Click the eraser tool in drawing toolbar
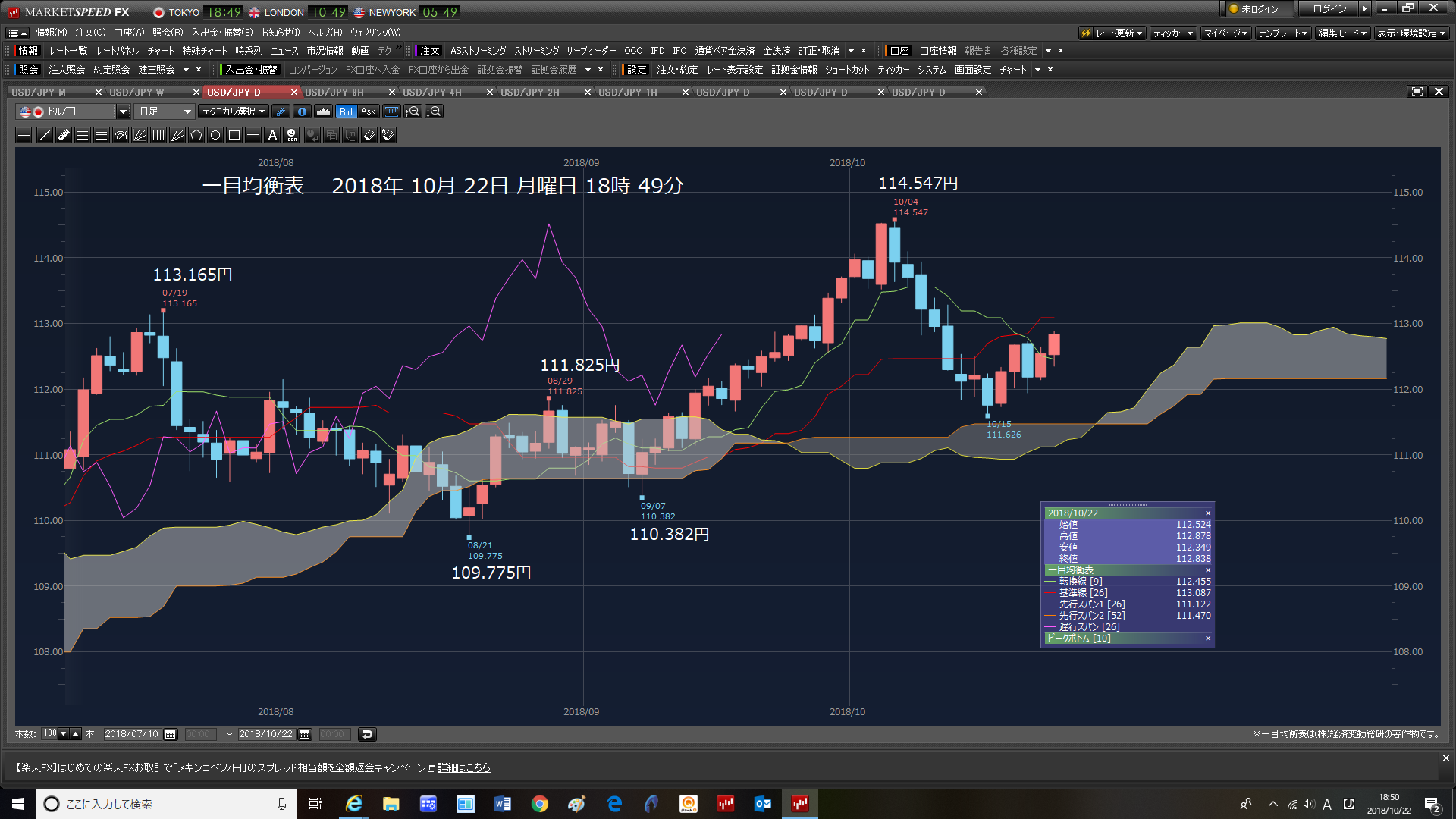 click(369, 136)
